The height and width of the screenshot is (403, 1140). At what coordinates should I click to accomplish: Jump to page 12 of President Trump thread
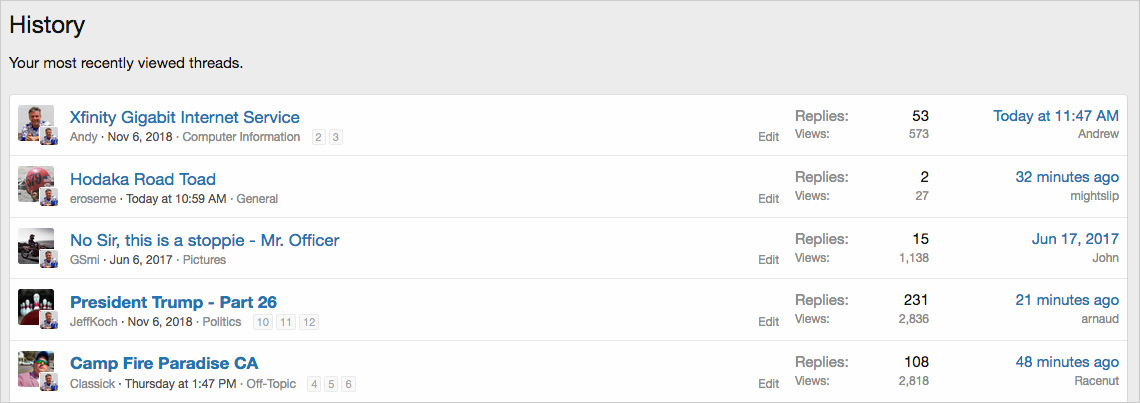[309, 322]
